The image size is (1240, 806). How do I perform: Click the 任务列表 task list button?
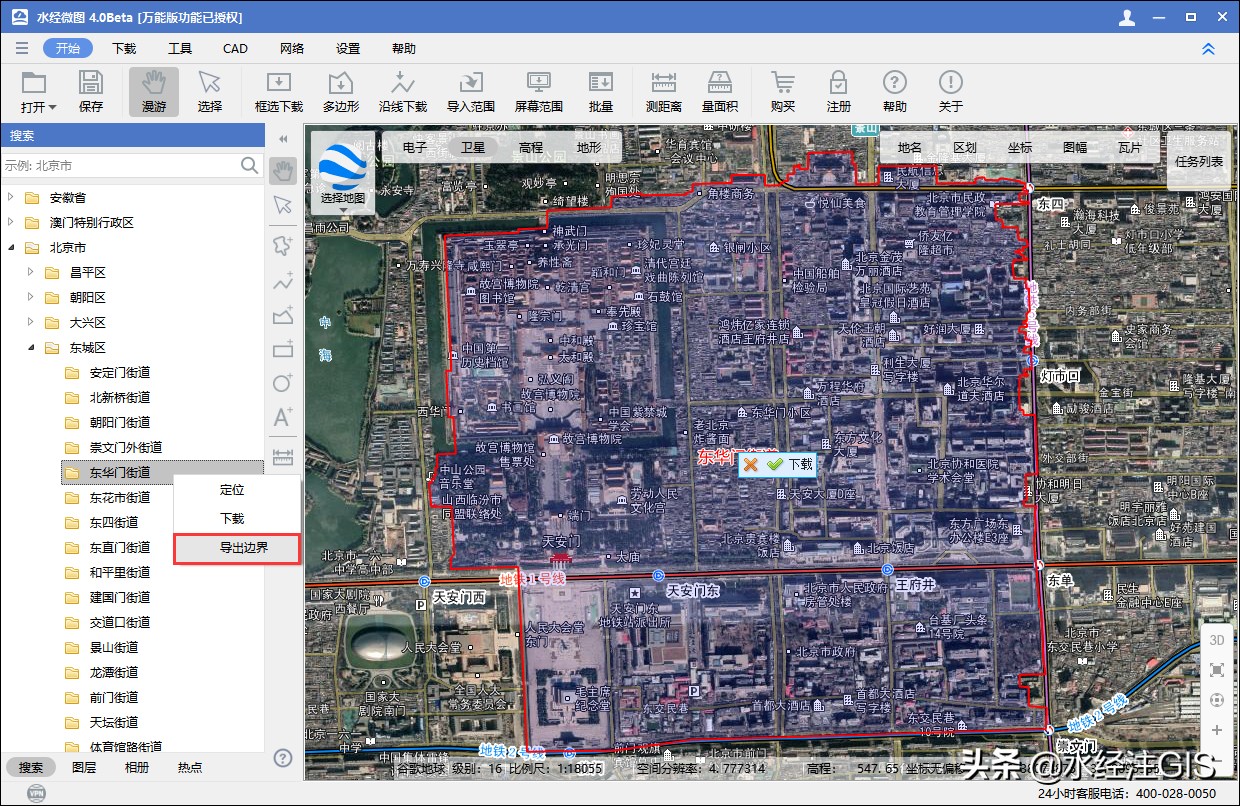1198,161
